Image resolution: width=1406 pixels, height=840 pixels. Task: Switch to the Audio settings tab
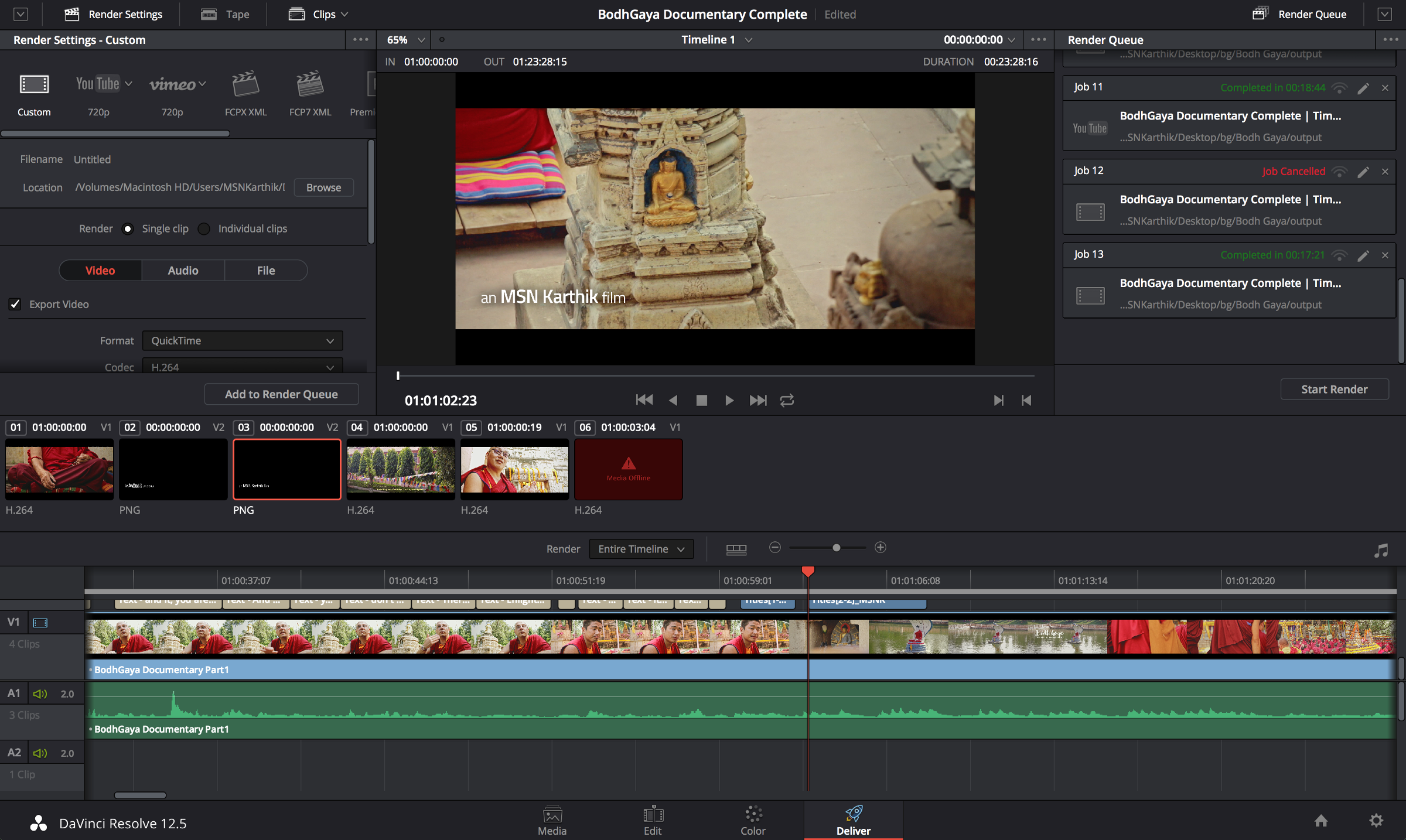point(183,270)
